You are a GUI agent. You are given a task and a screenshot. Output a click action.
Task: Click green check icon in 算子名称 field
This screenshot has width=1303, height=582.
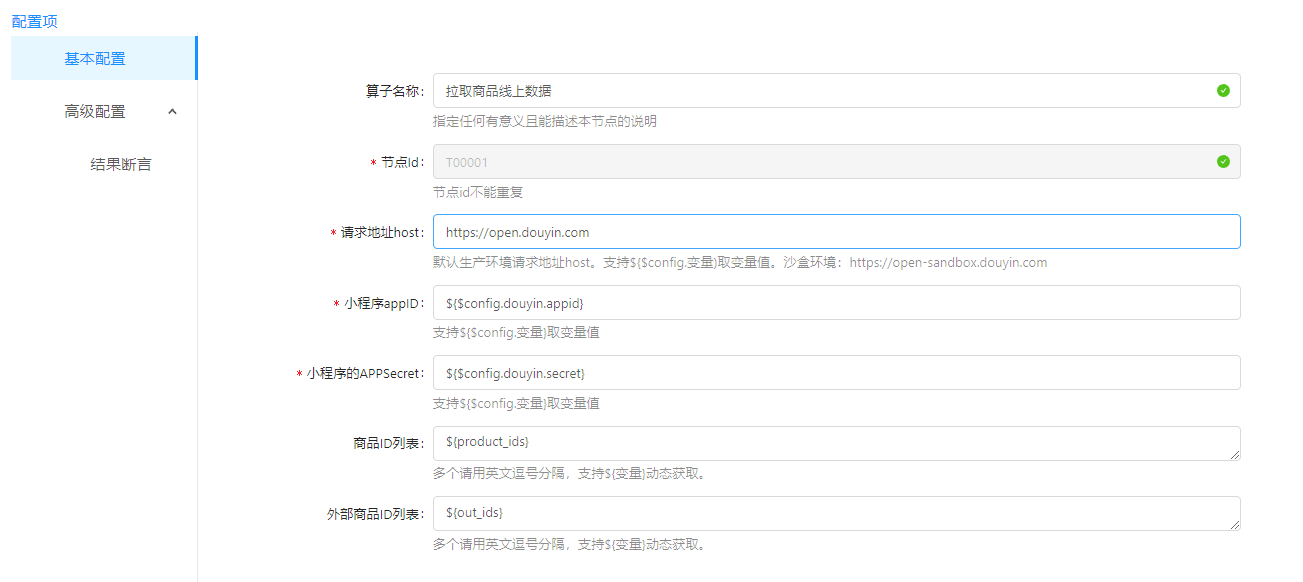pos(1223,91)
